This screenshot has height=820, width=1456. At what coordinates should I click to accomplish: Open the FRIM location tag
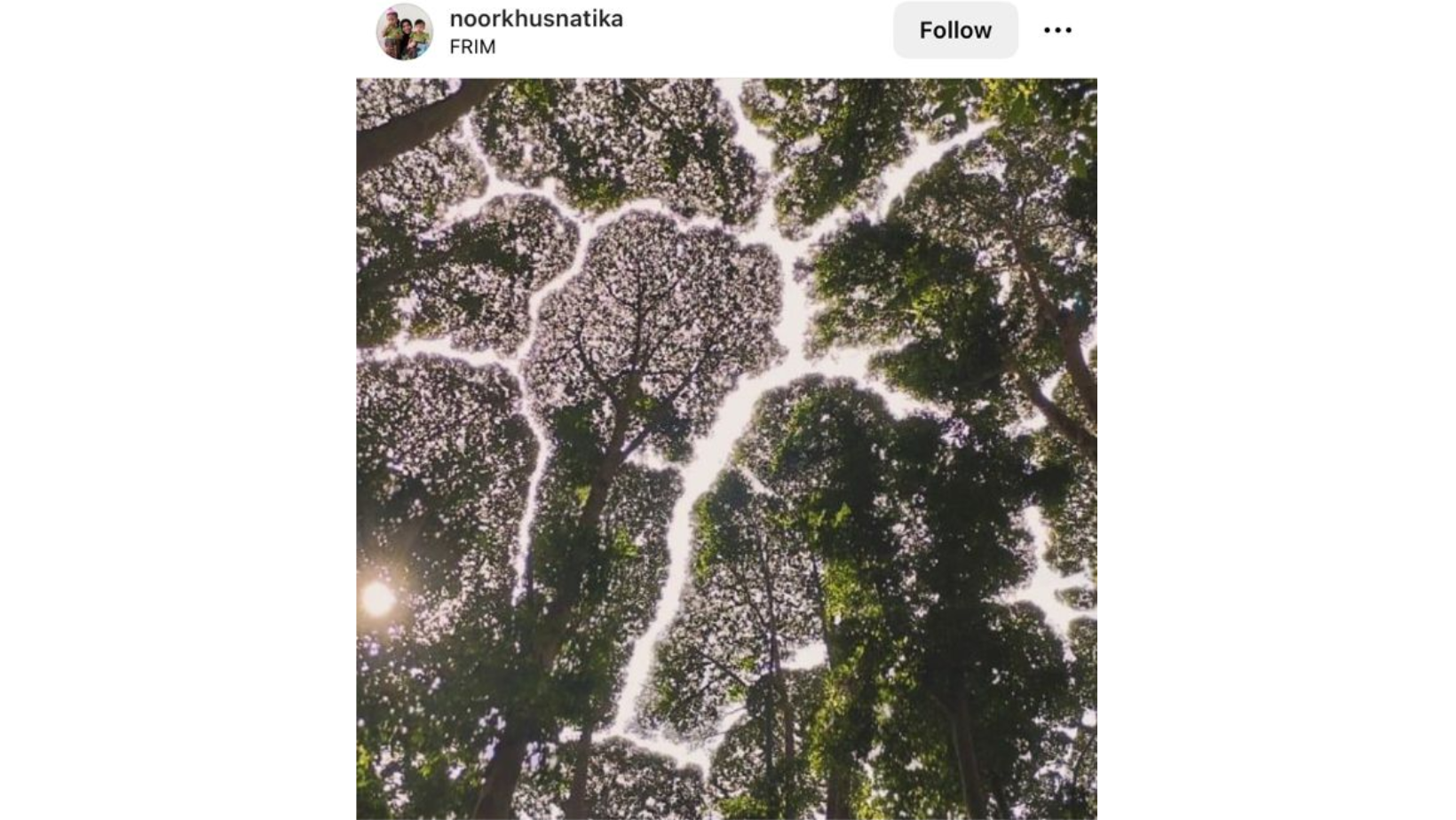[x=472, y=47]
